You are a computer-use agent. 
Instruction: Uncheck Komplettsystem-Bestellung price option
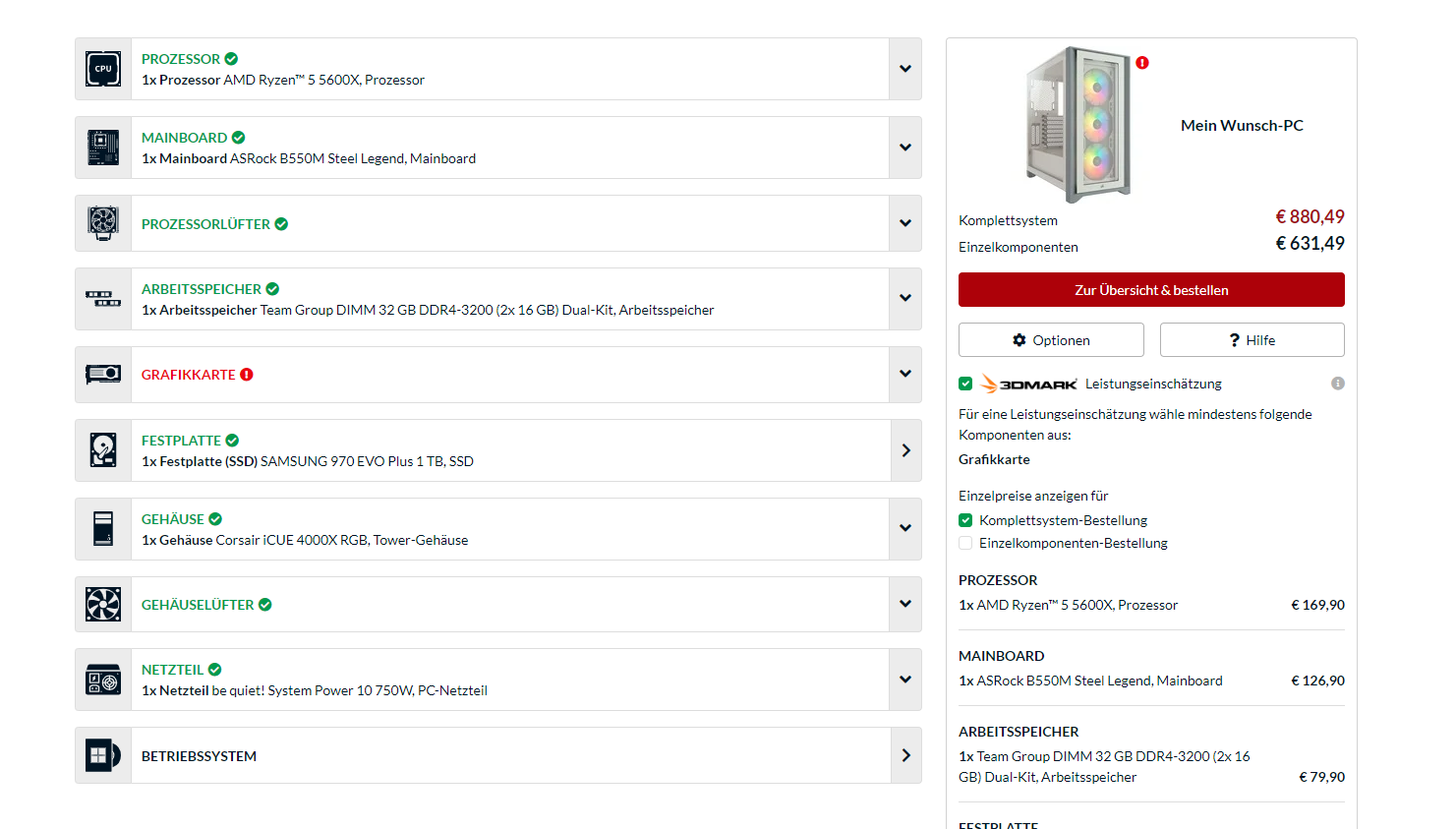tap(965, 520)
